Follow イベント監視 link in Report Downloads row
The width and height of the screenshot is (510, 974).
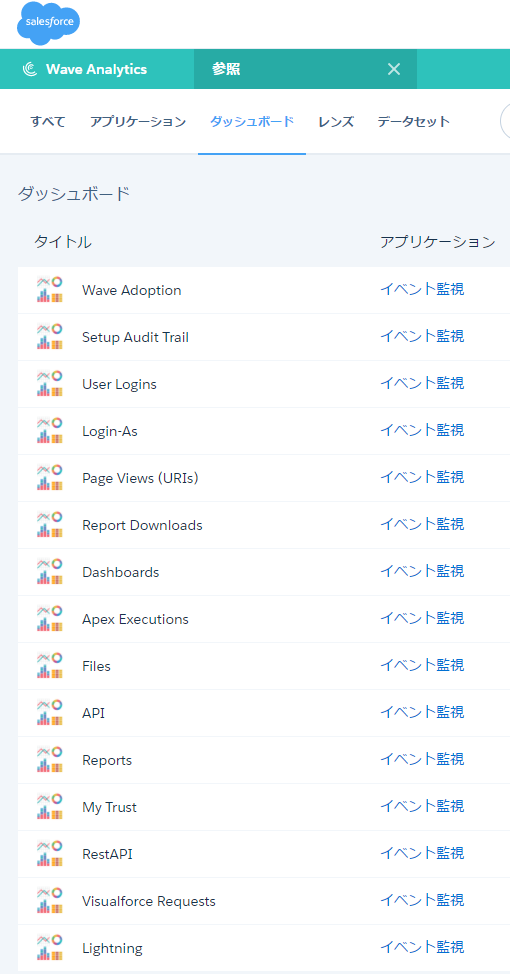(x=422, y=524)
